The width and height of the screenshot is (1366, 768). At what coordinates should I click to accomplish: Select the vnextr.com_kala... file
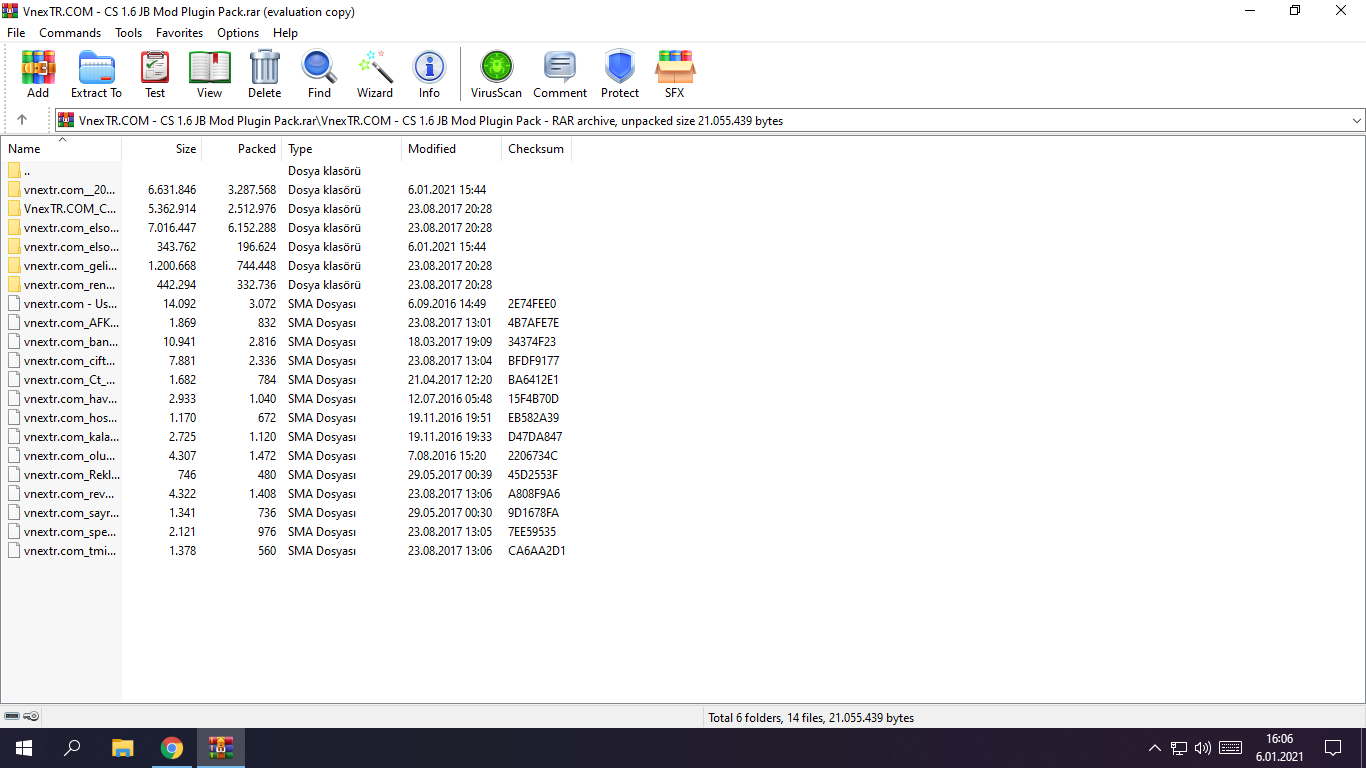point(61,437)
